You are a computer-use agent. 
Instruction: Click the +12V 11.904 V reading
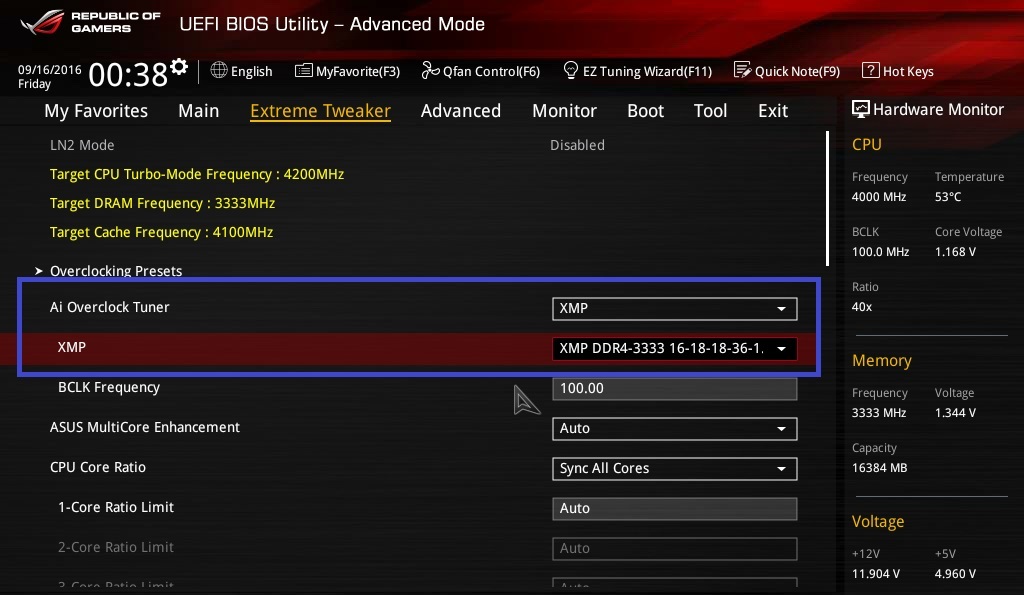[x=876, y=573]
